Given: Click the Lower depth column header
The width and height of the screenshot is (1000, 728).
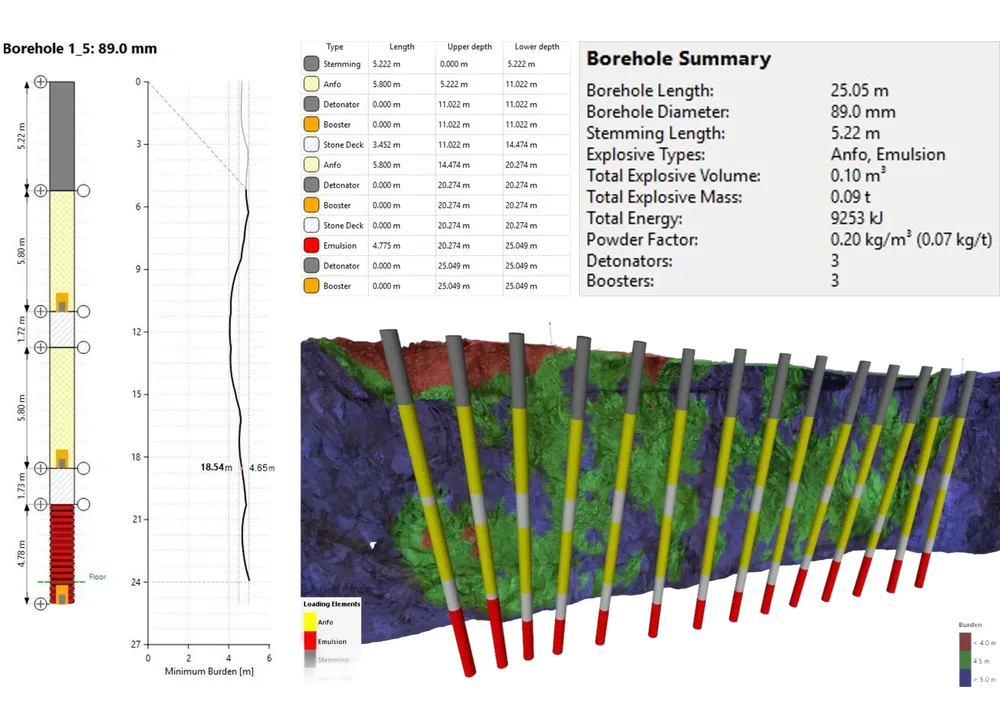Looking at the screenshot, I should pyautogui.click(x=537, y=47).
